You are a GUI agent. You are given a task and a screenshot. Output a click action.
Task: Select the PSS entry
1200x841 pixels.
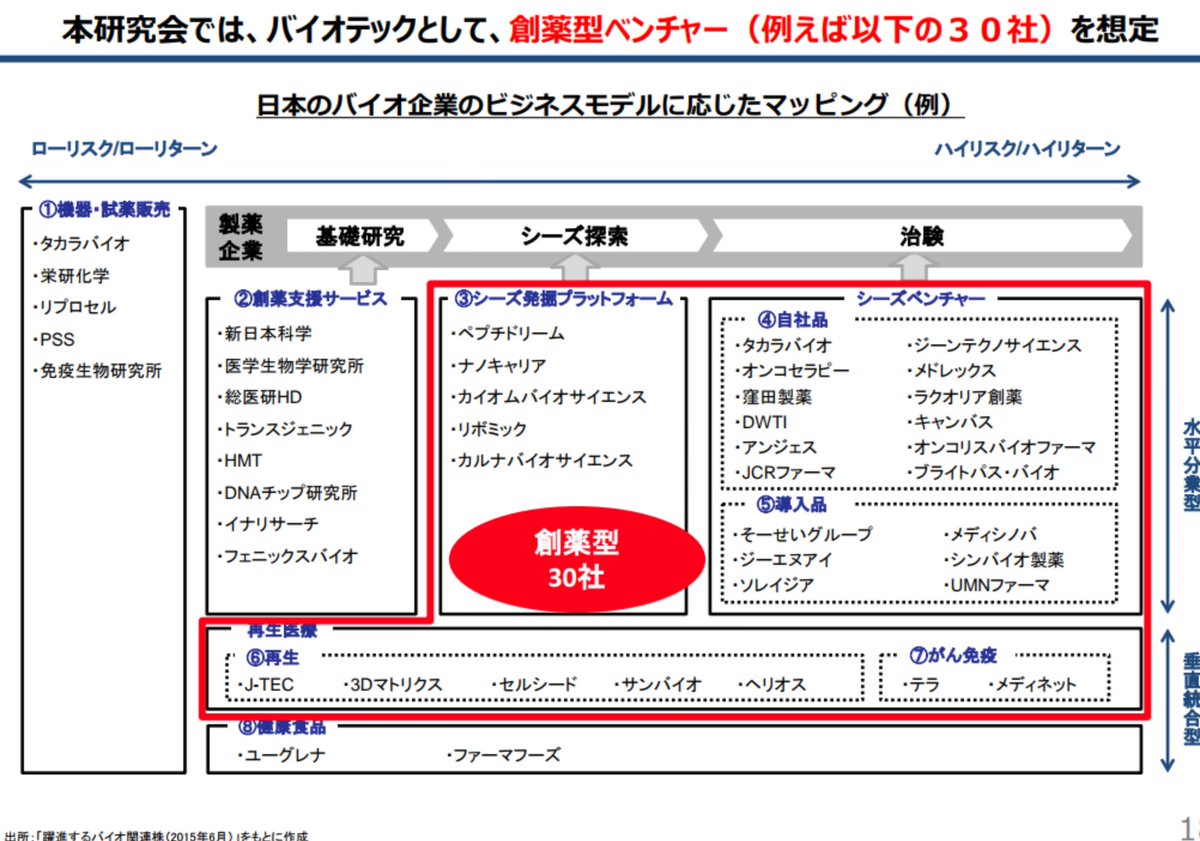(53, 339)
